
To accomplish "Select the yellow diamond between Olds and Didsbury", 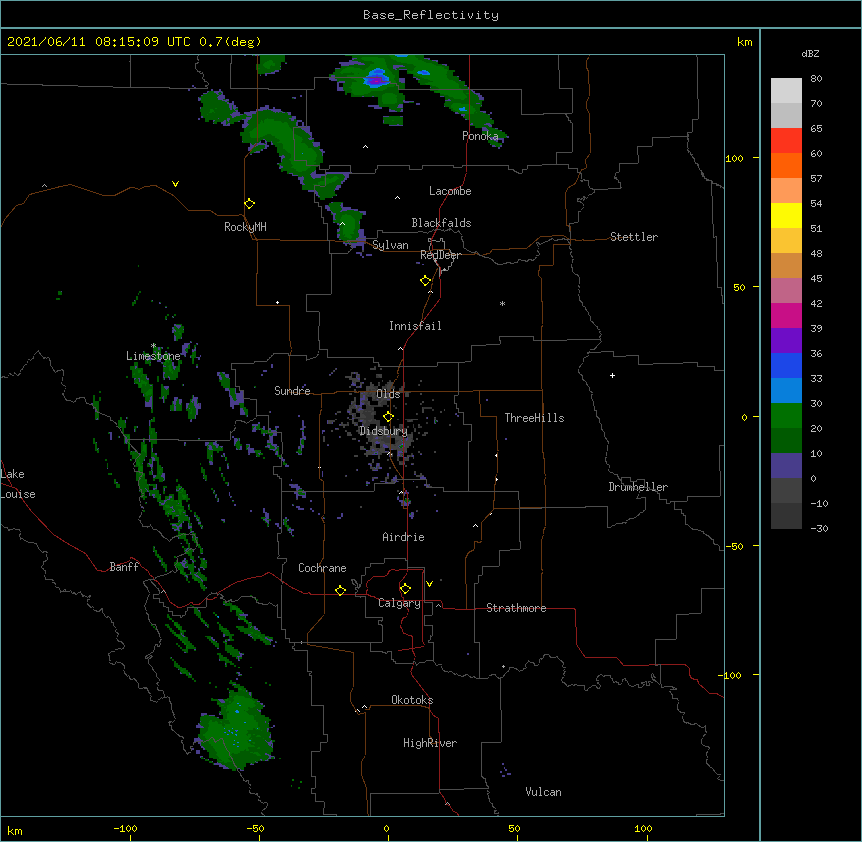I will [x=388, y=416].
